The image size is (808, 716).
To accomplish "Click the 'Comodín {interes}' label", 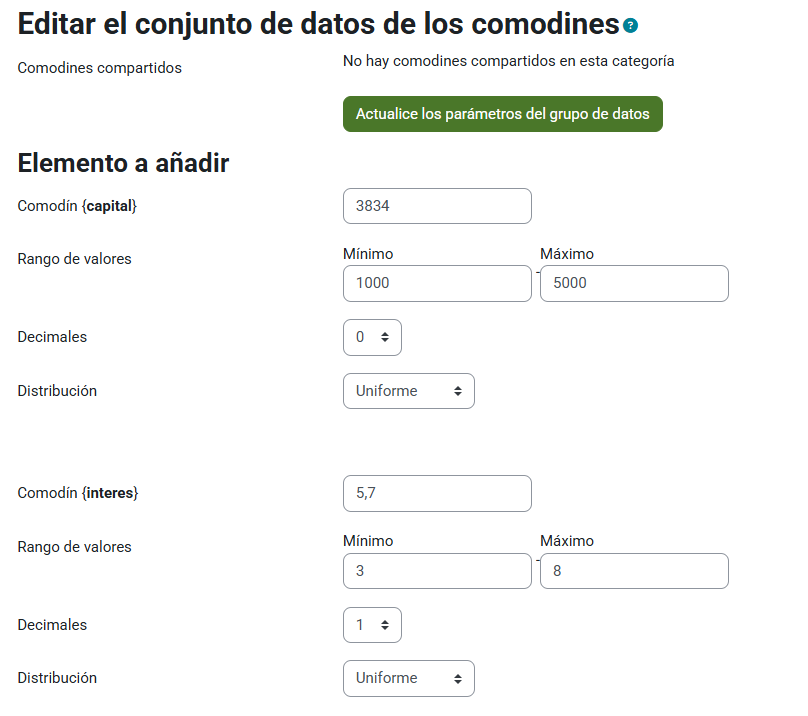I will [78, 493].
